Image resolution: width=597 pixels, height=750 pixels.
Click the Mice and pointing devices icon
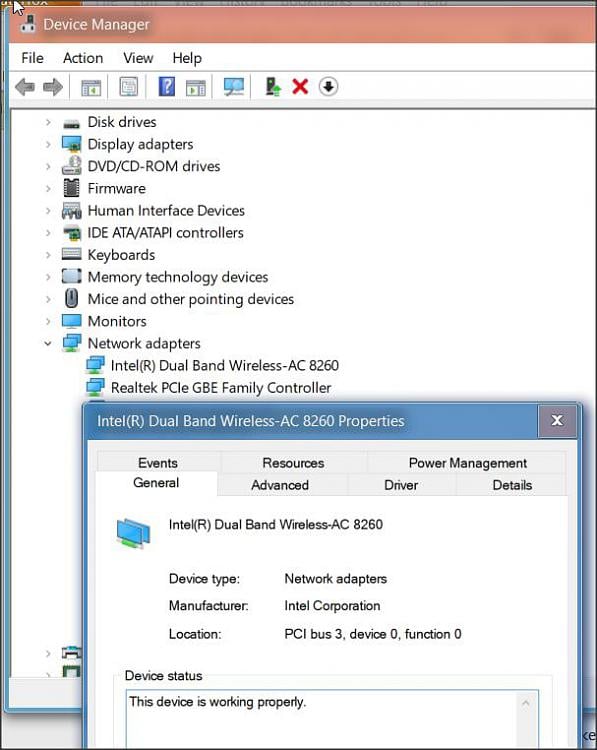coord(71,298)
